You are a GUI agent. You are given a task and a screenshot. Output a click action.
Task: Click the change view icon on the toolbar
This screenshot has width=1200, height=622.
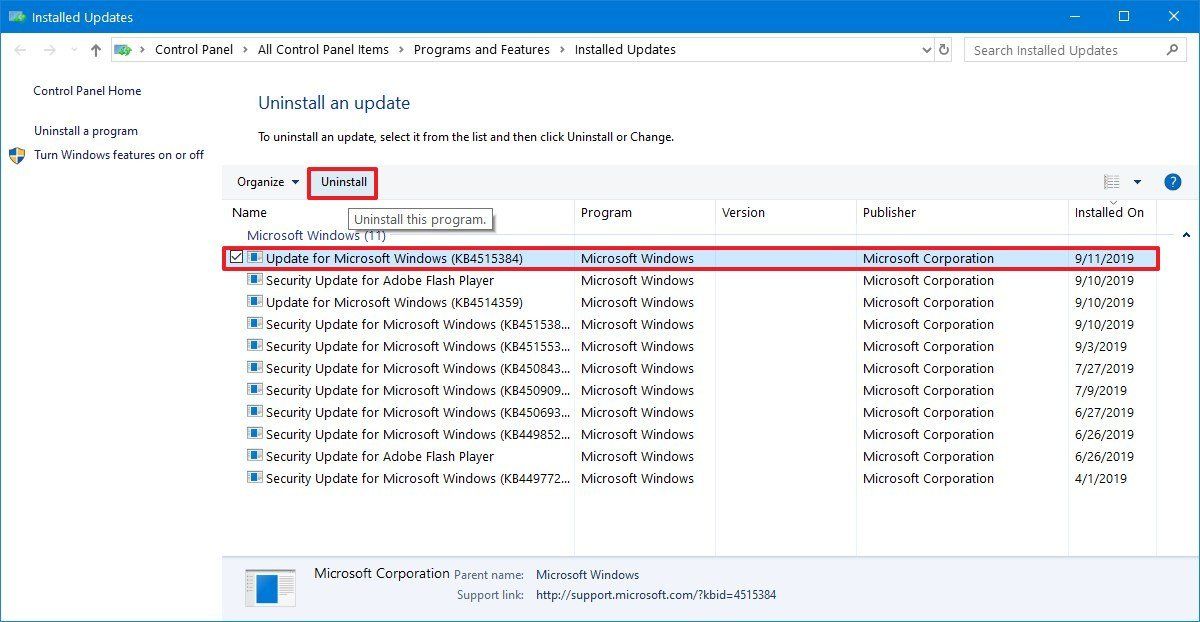coord(1110,182)
